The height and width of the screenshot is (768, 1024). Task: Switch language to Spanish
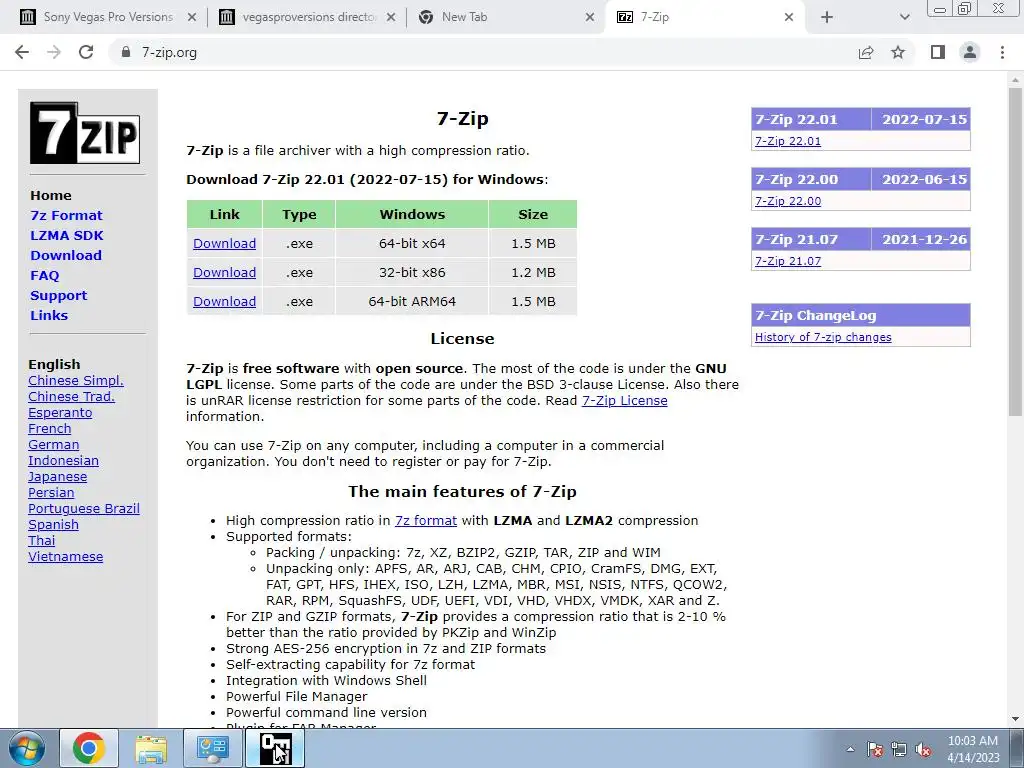click(x=54, y=524)
